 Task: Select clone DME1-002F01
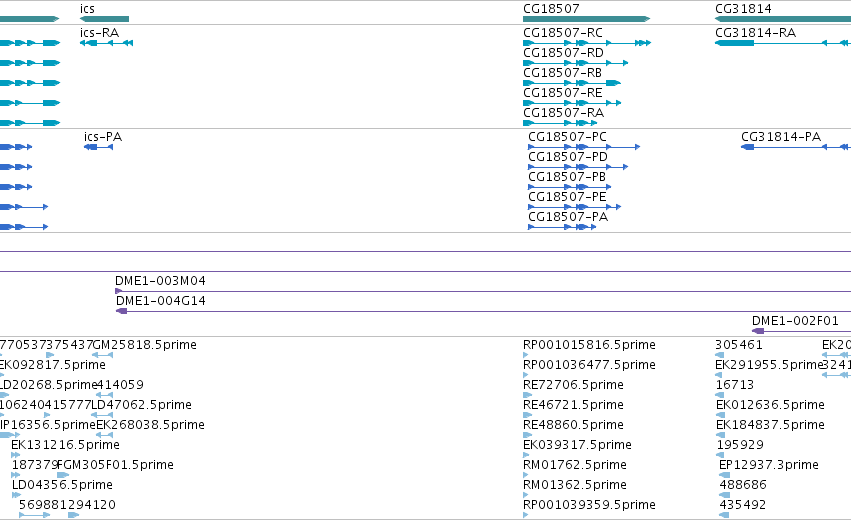[x=795, y=321]
